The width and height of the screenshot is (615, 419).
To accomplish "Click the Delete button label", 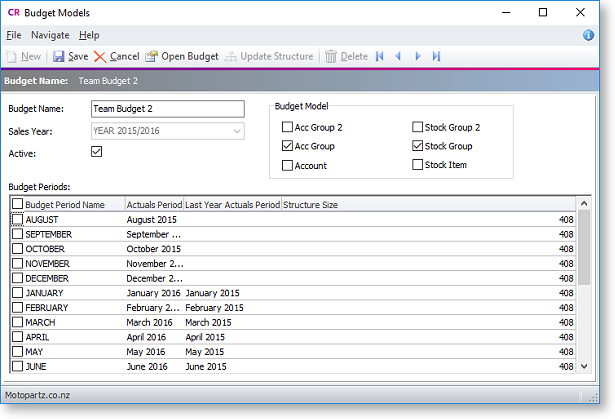I will (x=354, y=56).
